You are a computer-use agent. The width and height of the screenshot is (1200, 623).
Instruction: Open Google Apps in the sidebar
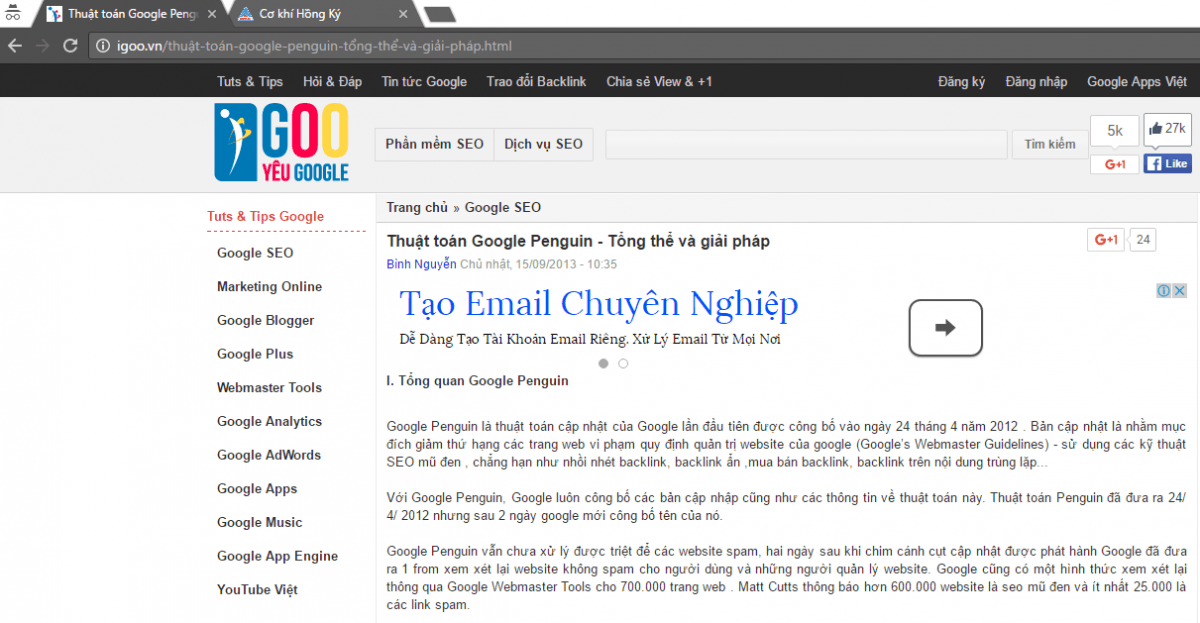point(257,489)
